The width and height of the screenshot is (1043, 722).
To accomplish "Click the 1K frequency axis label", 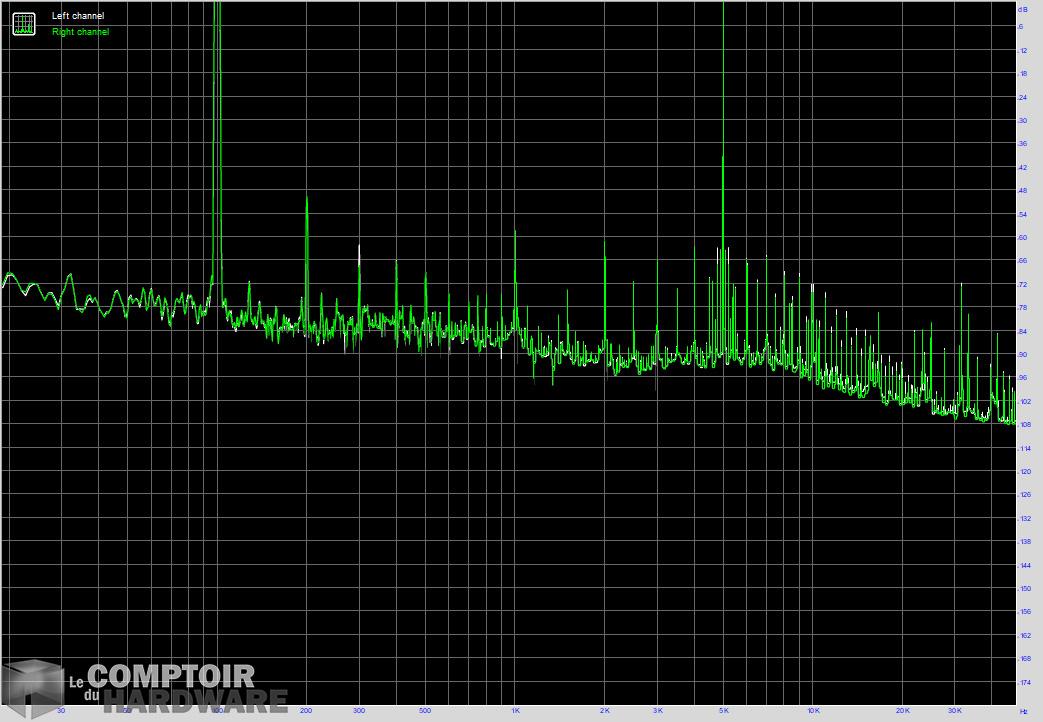I will tap(516, 711).
